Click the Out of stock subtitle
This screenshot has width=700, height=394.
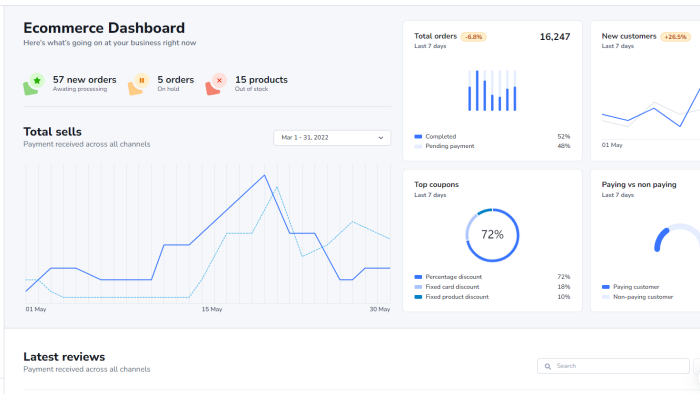(x=251, y=89)
